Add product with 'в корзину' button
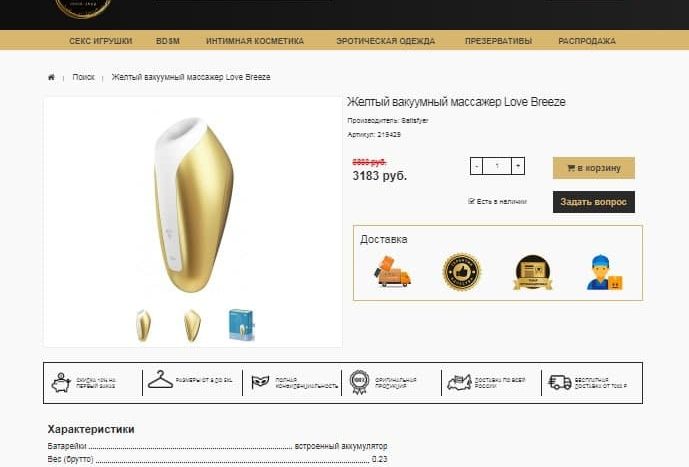The image size is (689, 467). 594,168
